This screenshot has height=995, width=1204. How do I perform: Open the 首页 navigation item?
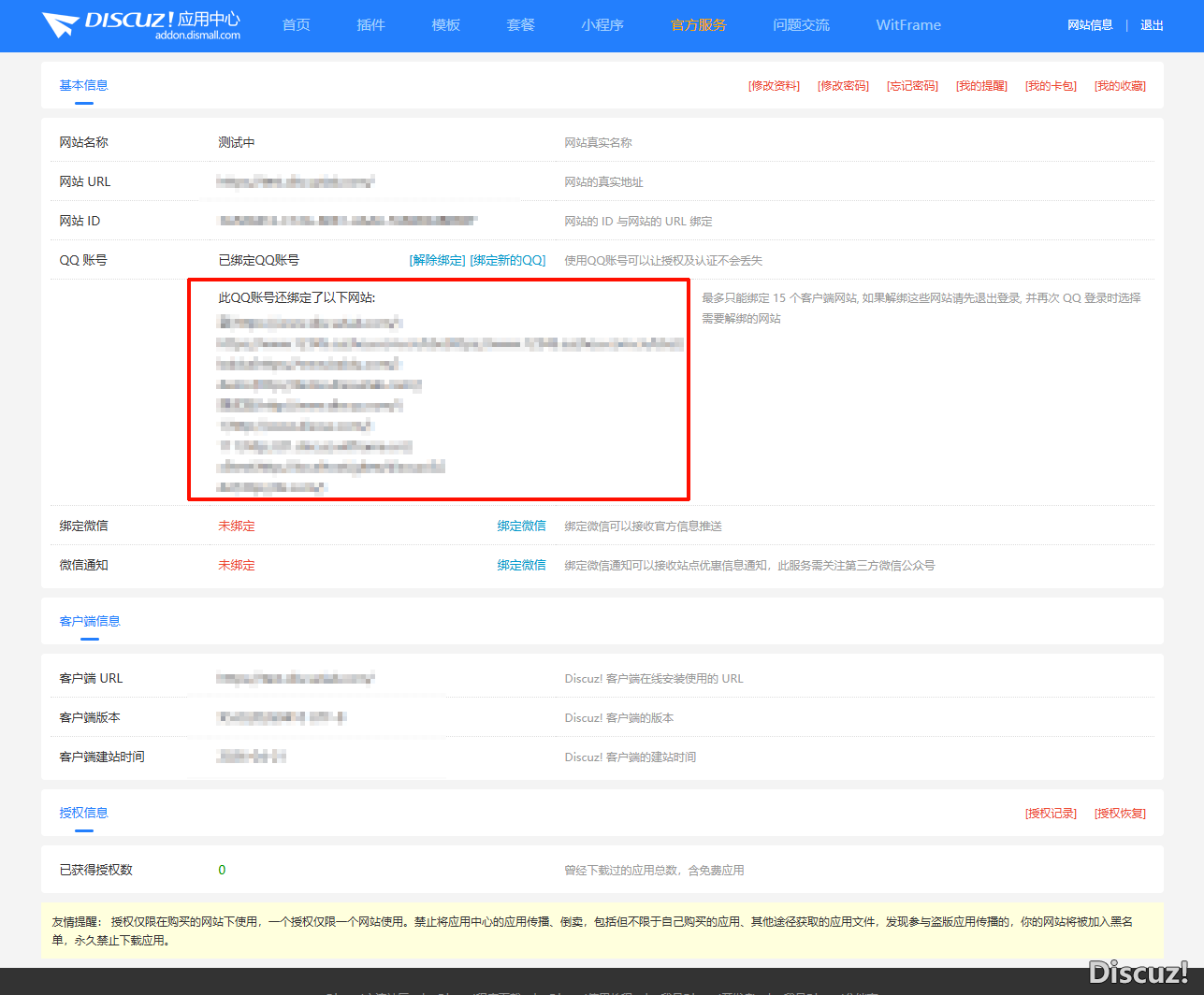tap(297, 25)
